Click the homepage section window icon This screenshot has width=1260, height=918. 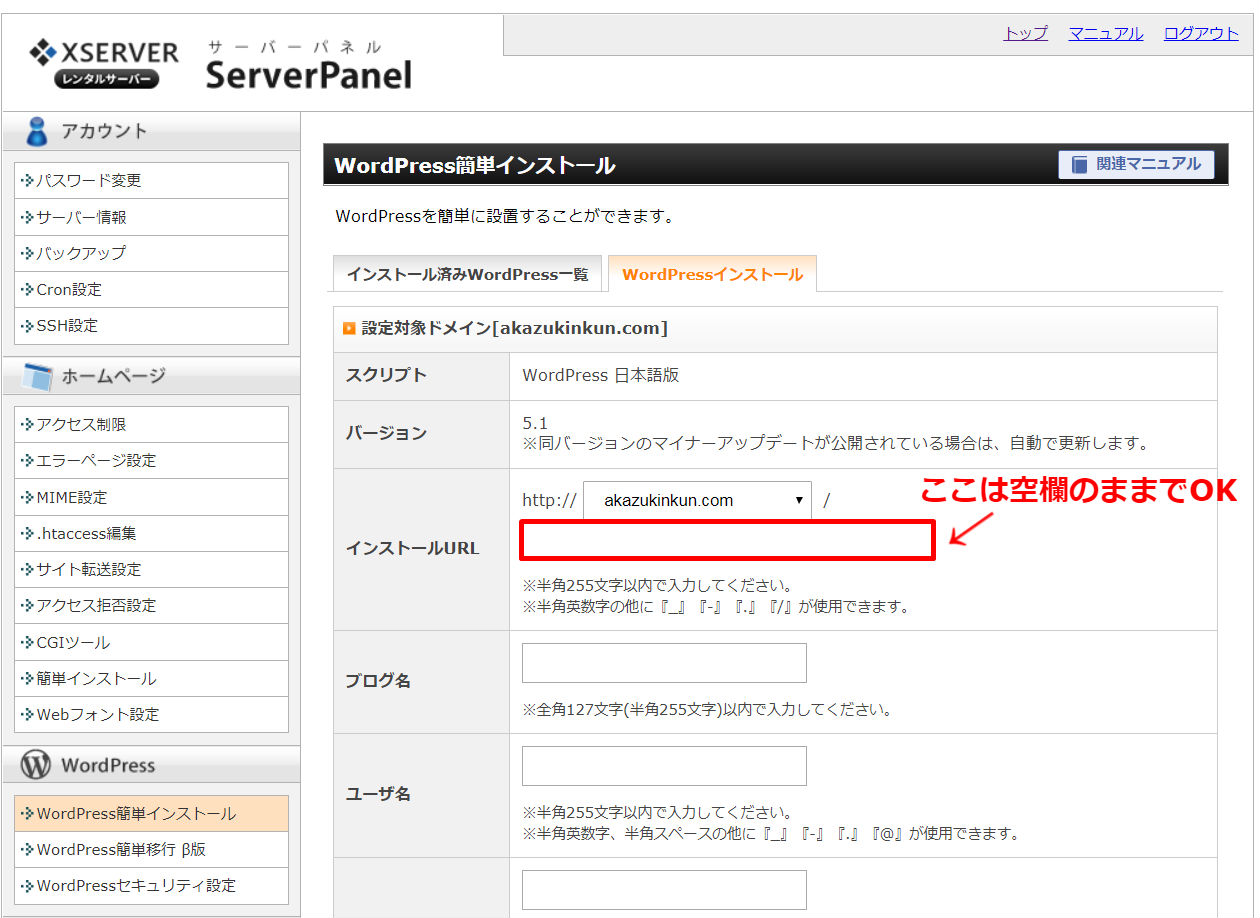pyautogui.click(x=37, y=376)
